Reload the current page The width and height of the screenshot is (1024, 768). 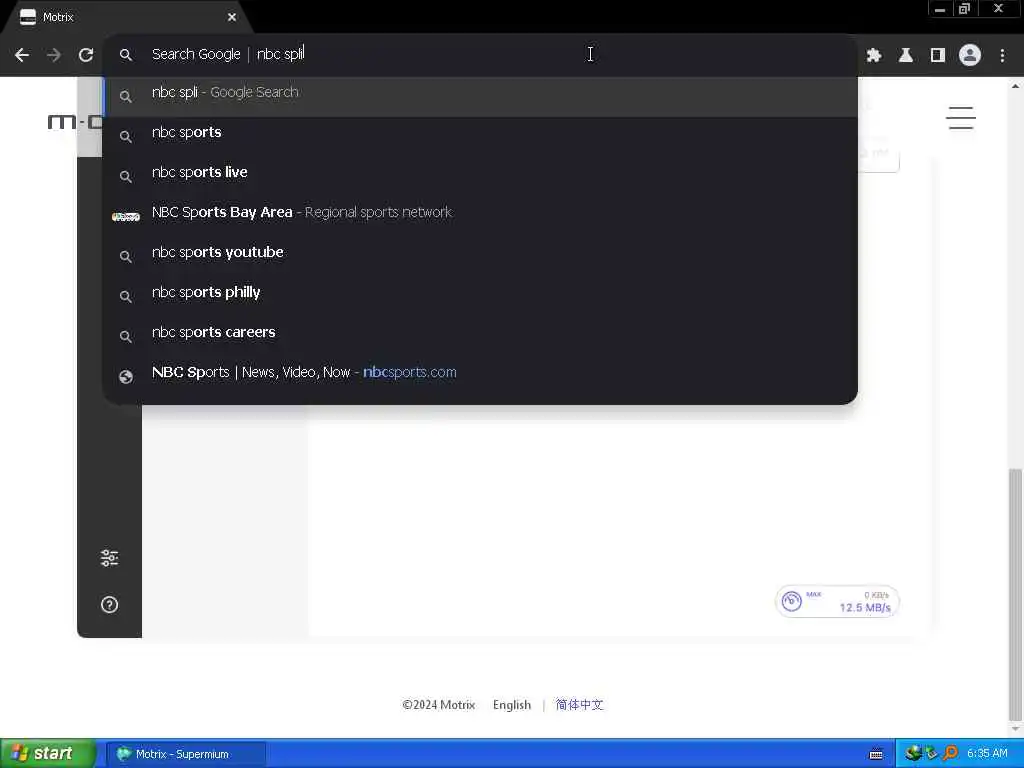(x=86, y=55)
